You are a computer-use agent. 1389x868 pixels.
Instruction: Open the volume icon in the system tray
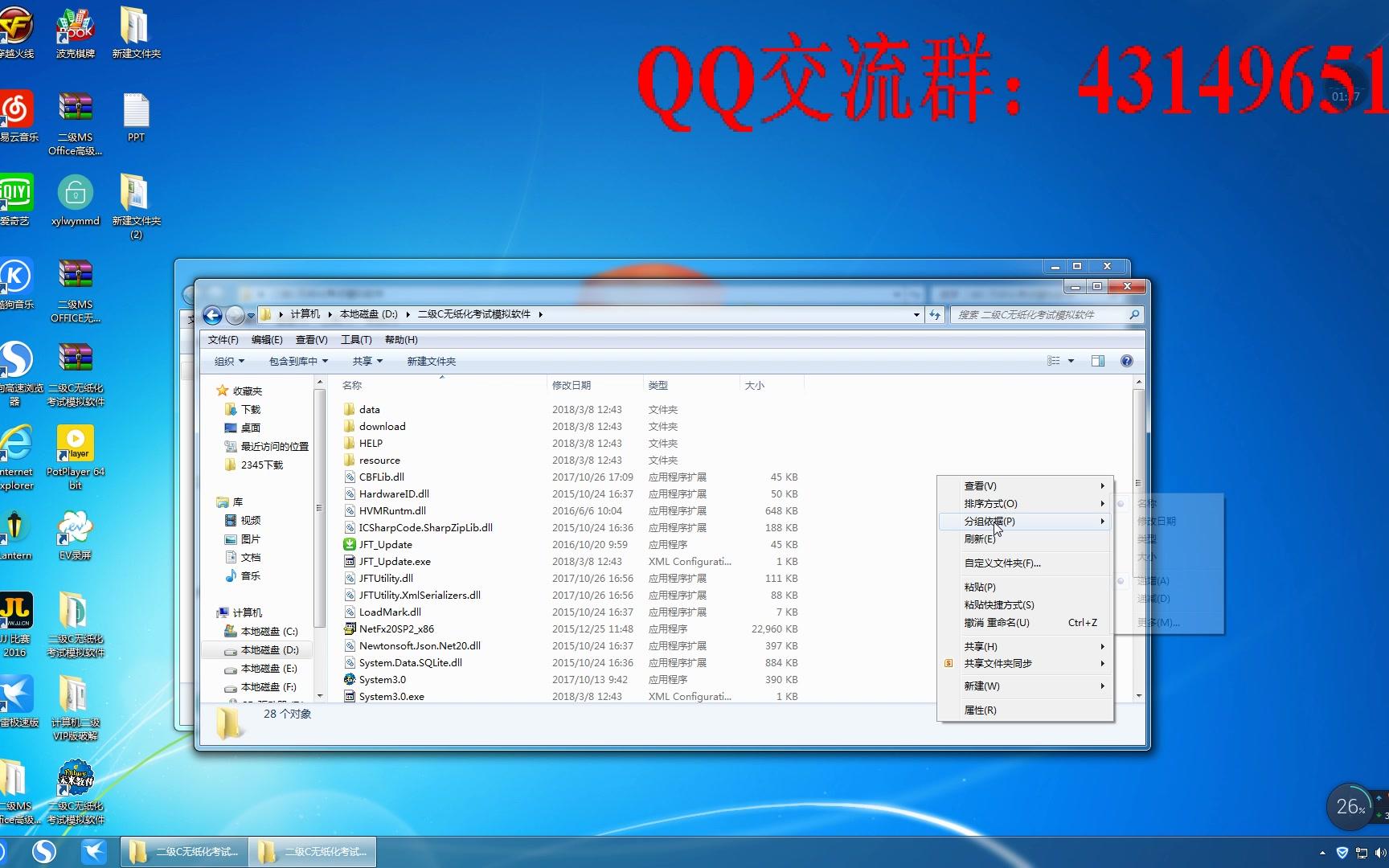click(1379, 851)
